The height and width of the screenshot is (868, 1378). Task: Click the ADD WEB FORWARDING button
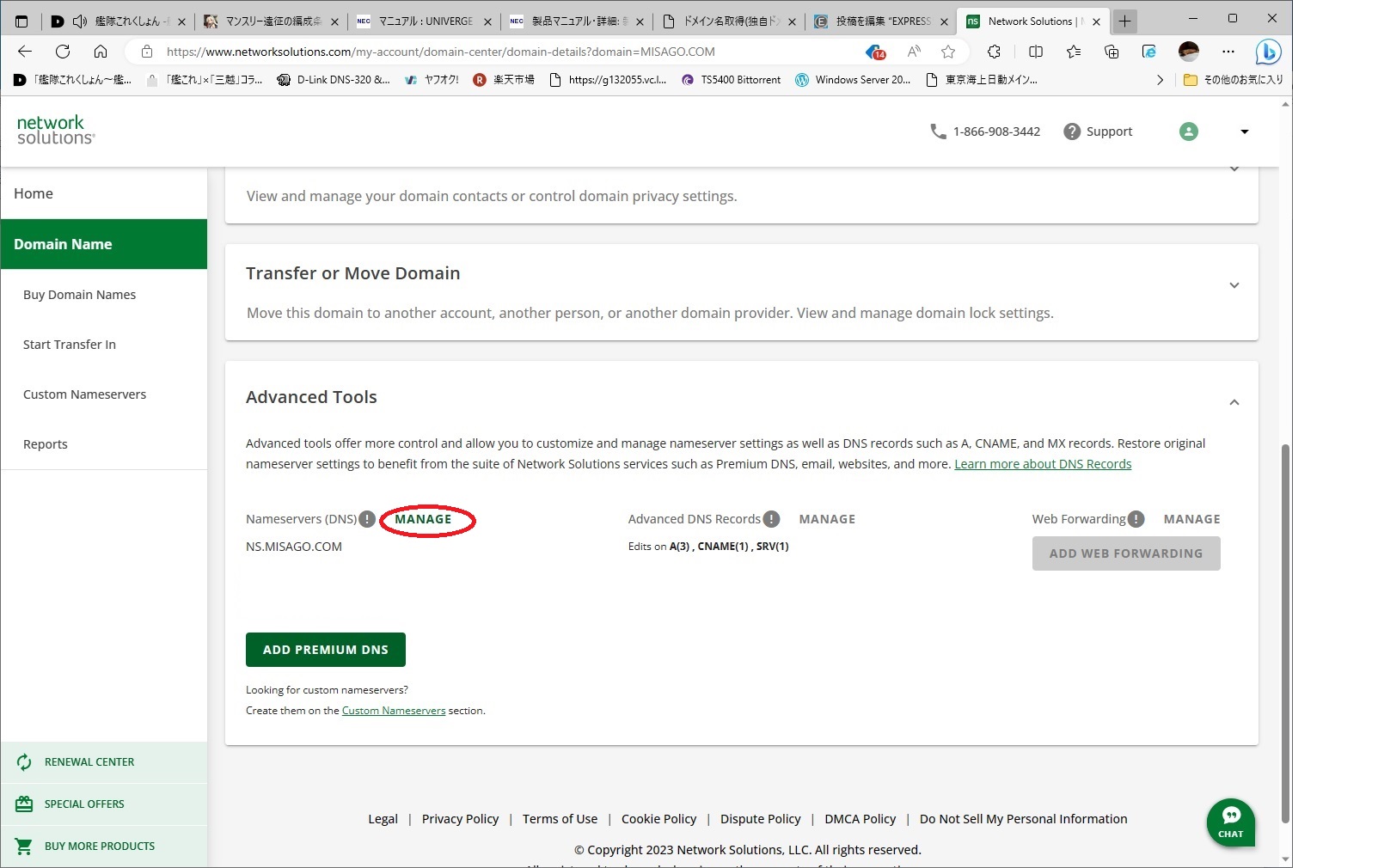coord(1126,553)
